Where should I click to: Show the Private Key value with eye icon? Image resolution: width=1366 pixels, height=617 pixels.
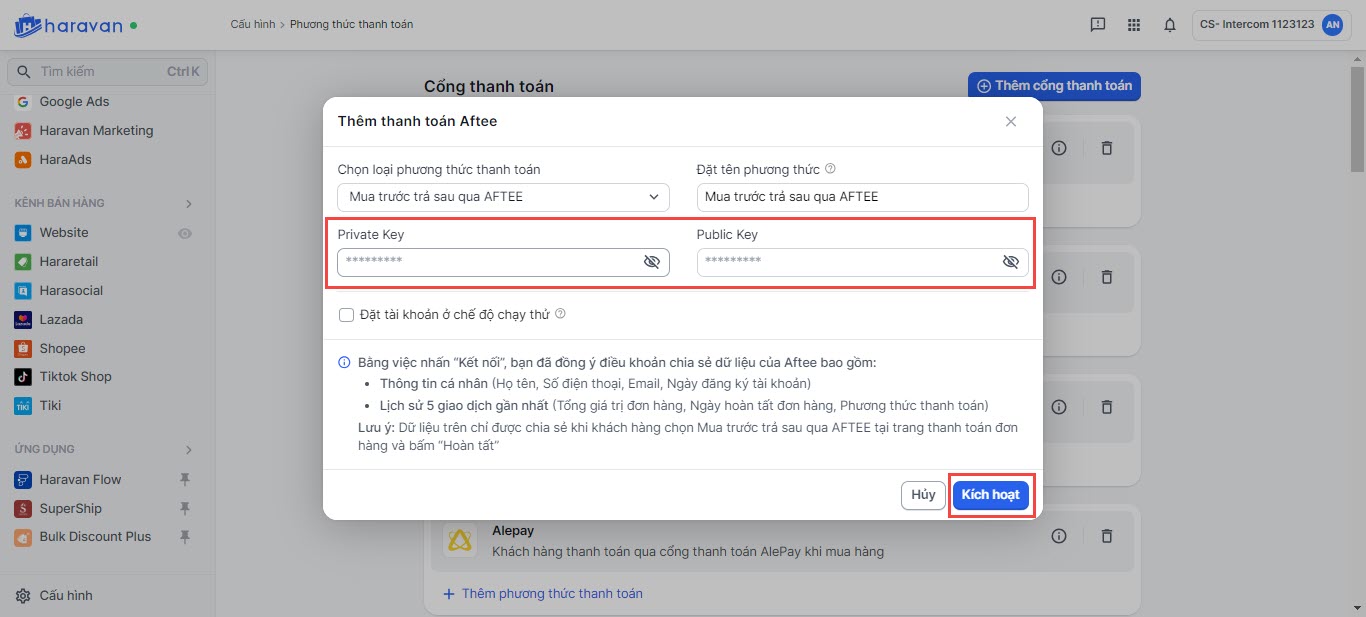click(x=652, y=262)
